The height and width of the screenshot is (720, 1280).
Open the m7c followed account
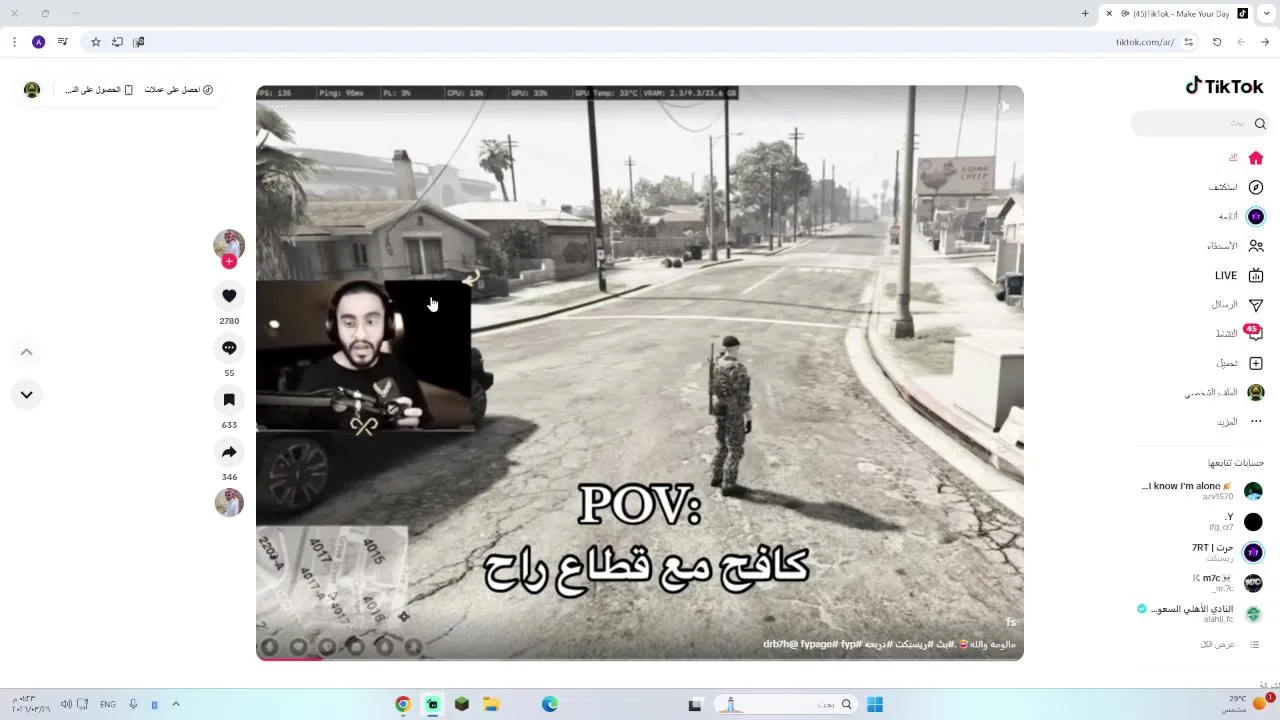click(1227, 583)
